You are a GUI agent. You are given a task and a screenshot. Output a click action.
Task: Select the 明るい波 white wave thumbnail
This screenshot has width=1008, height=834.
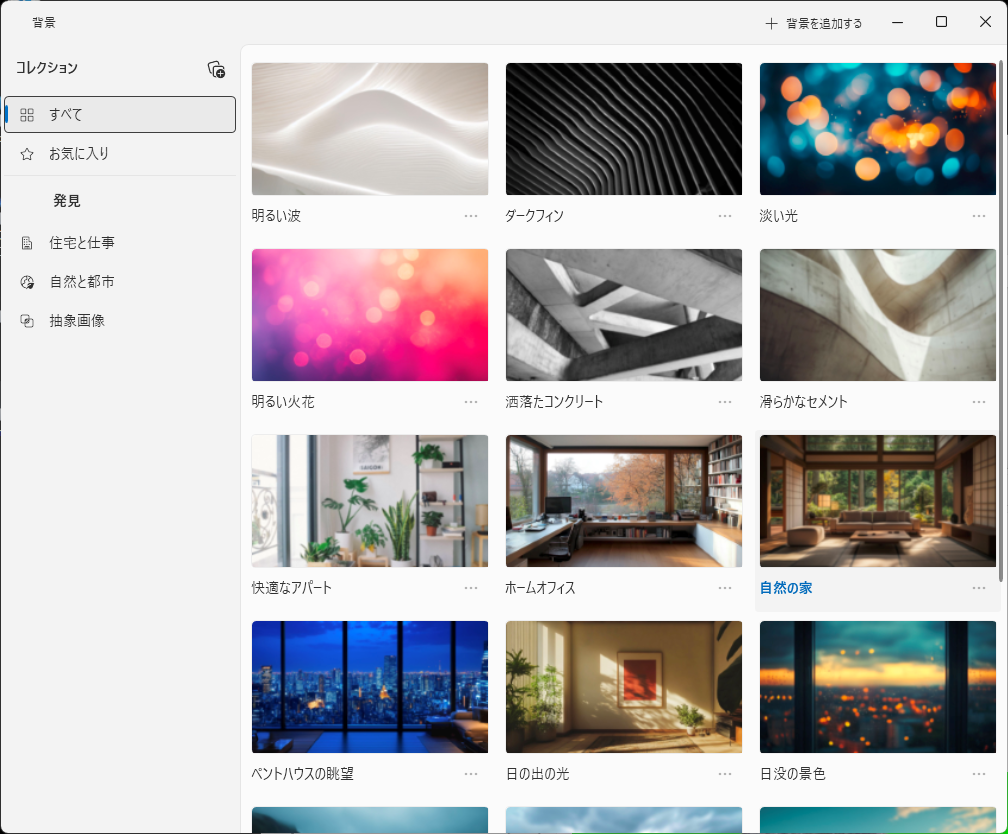click(370, 129)
